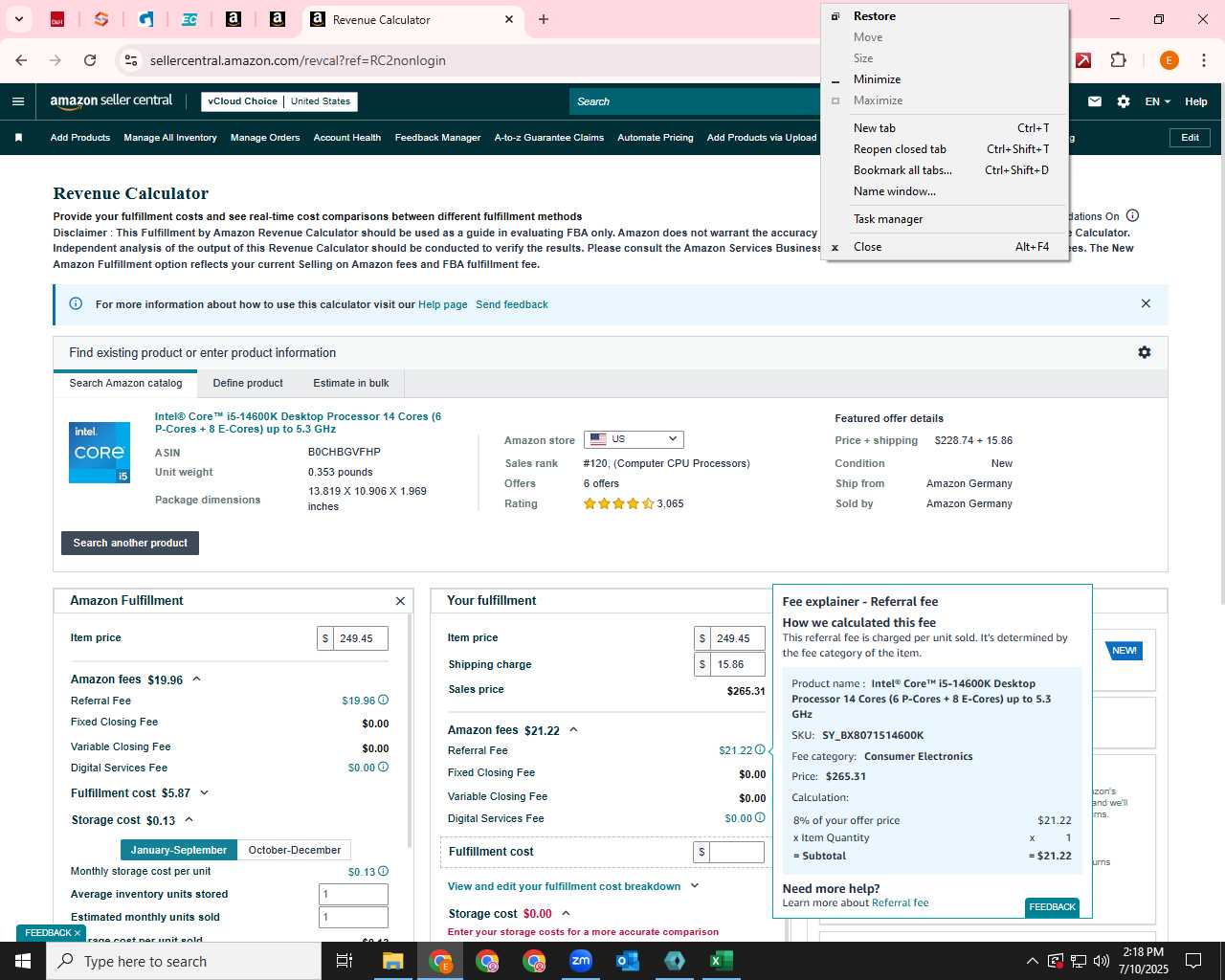Click the Edit button in nav bar

1190,138
